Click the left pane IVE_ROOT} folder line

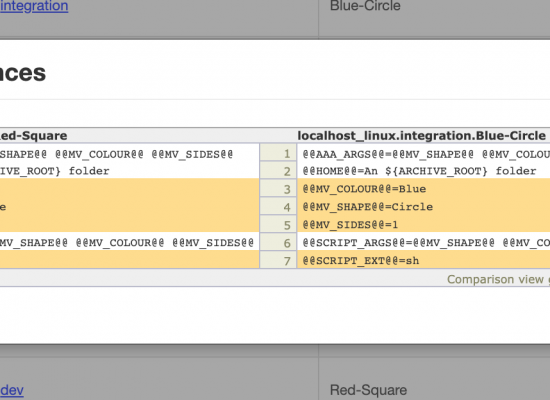pyautogui.click(x=55, y=171)
